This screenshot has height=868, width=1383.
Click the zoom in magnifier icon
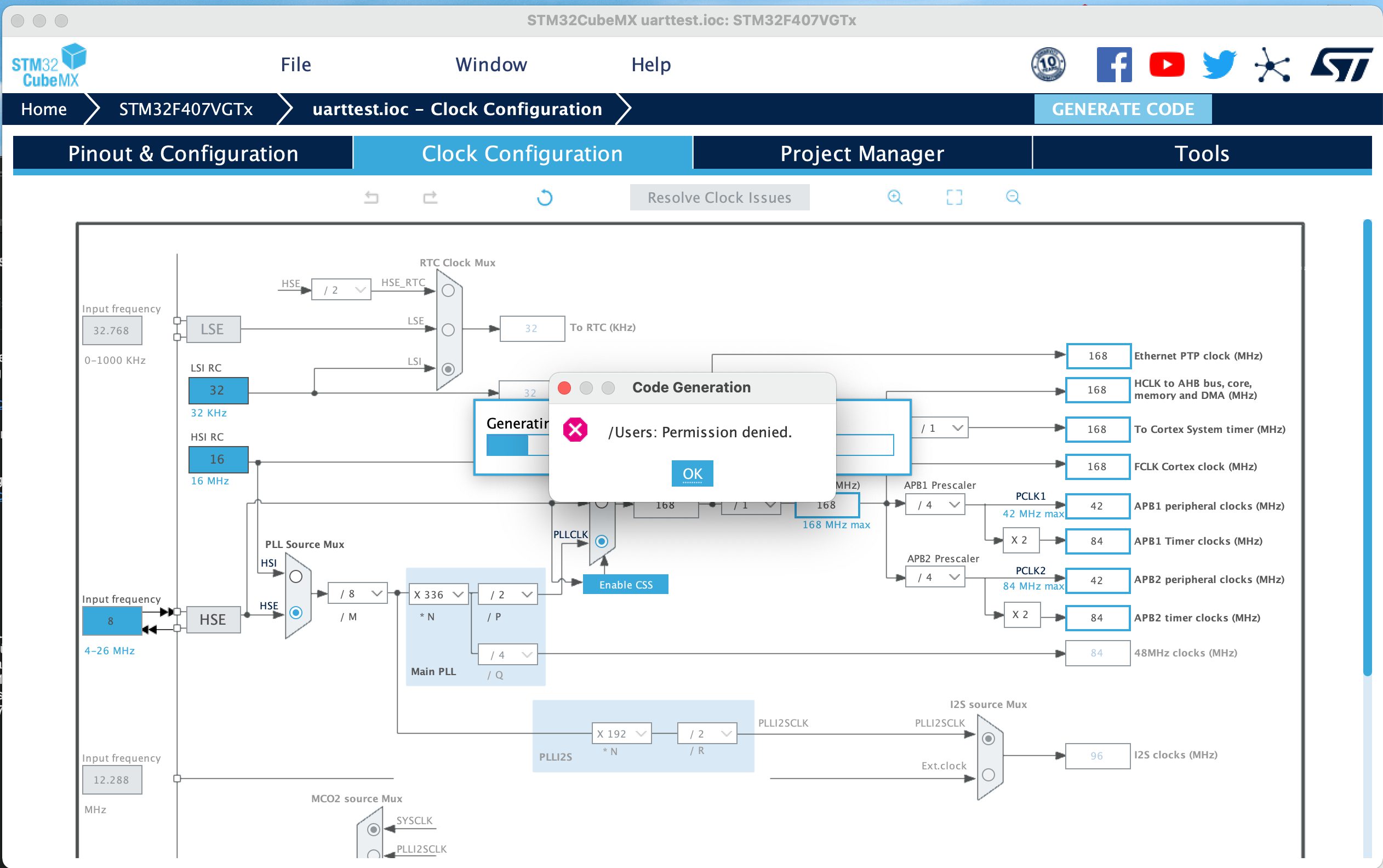895,197
